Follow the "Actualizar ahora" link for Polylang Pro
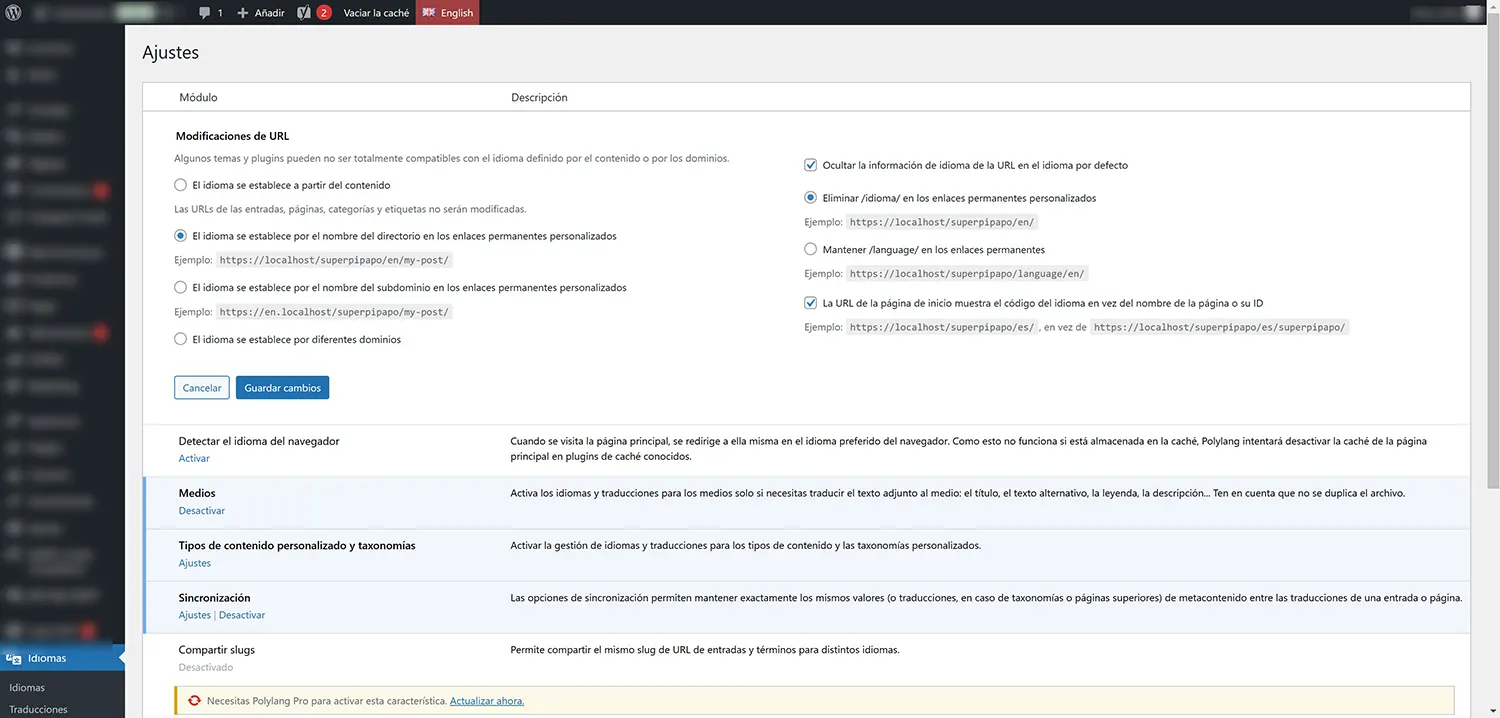Viewport: 1500px width, 718px height. click(486, 700)
